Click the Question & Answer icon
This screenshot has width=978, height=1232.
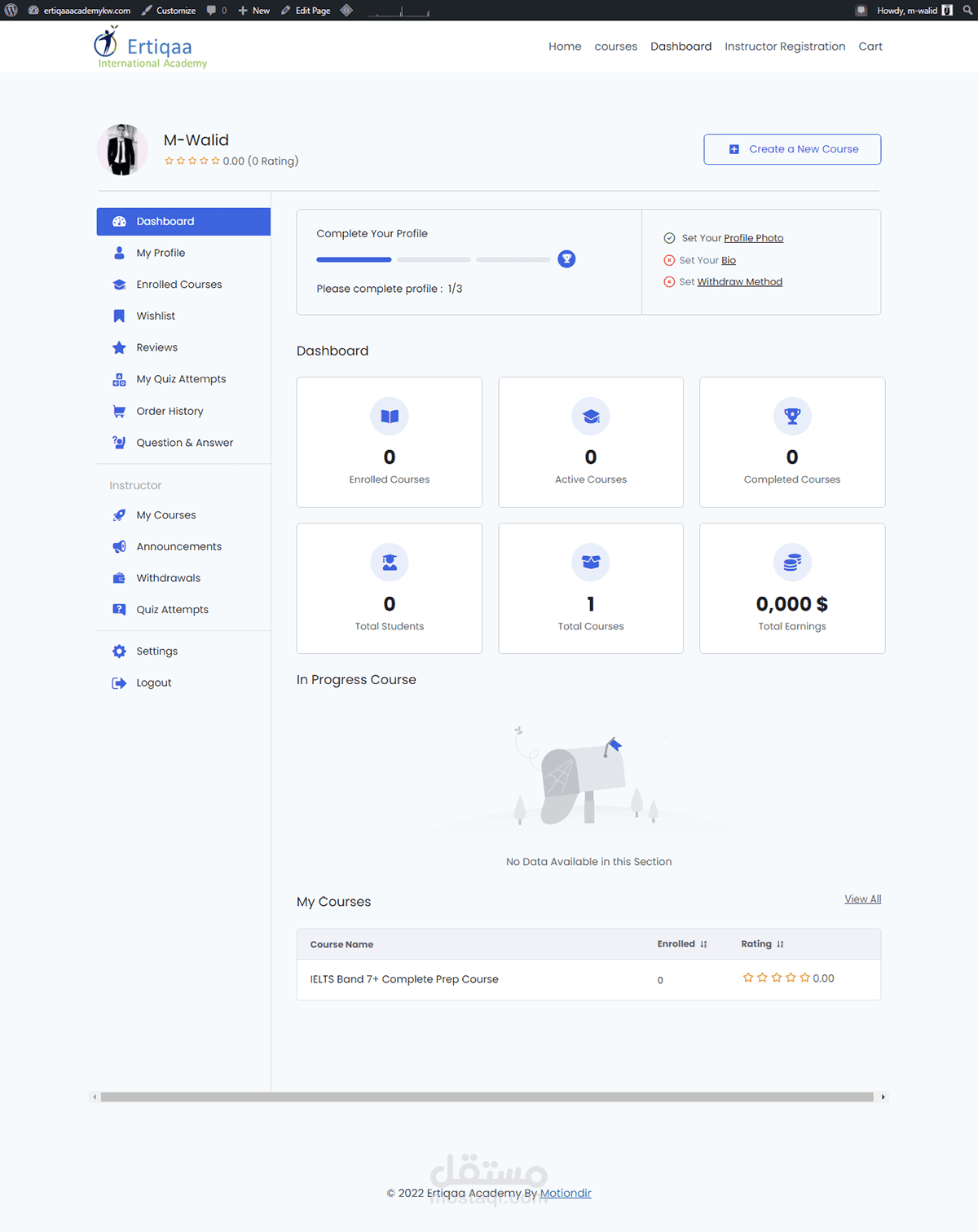coord(119,443)
